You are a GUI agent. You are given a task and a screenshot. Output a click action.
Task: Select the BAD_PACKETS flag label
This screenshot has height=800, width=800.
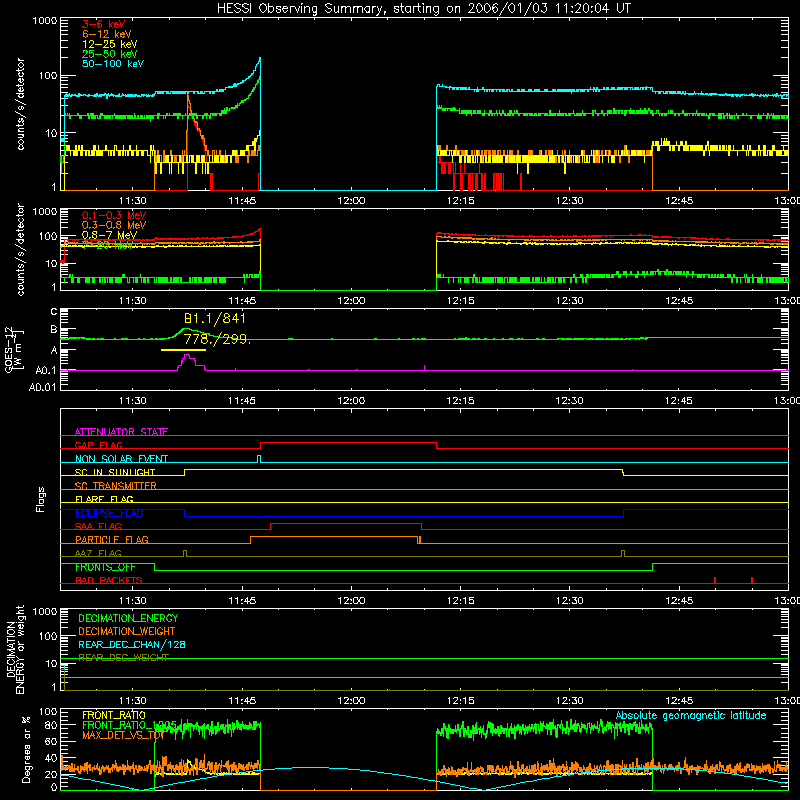[109, 580]
